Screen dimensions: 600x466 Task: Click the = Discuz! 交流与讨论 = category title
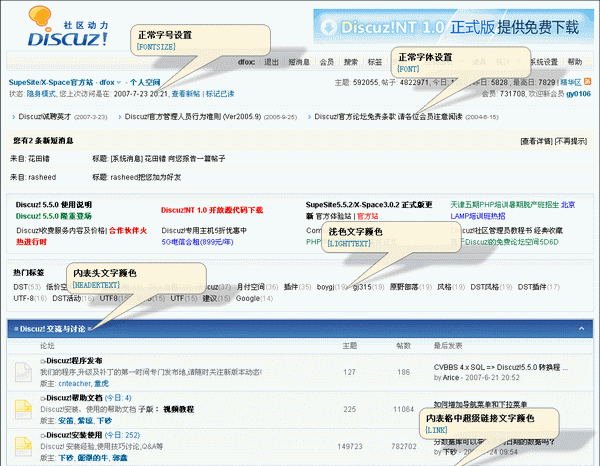pyautogui.click(x=52, y=329)
